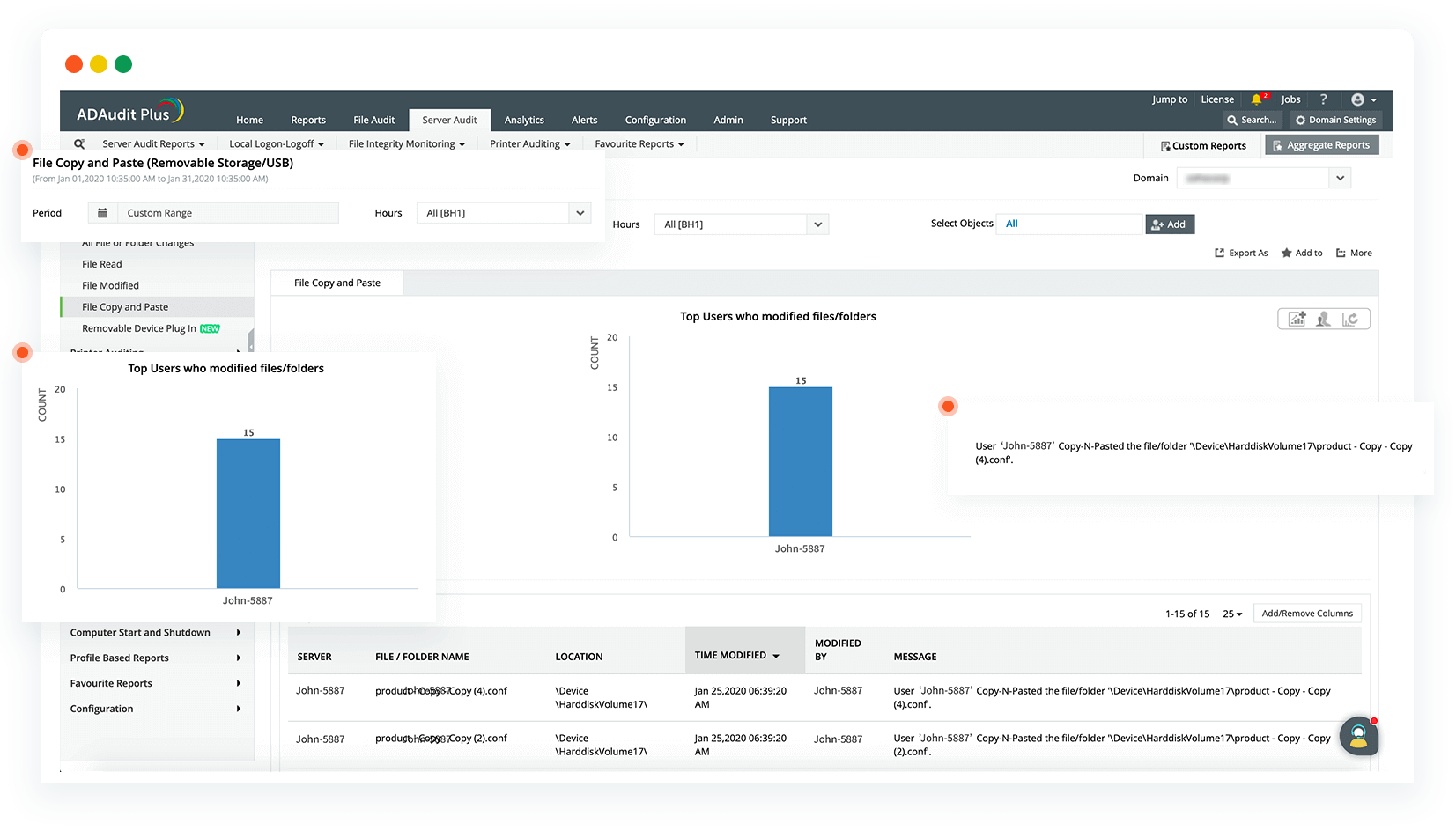The height and width of the screenshot is (831, 1456).
Task: Click time 'Jan 25,2020 06:39:20 AM' in the (4).conf row
Action: (740, 697)
